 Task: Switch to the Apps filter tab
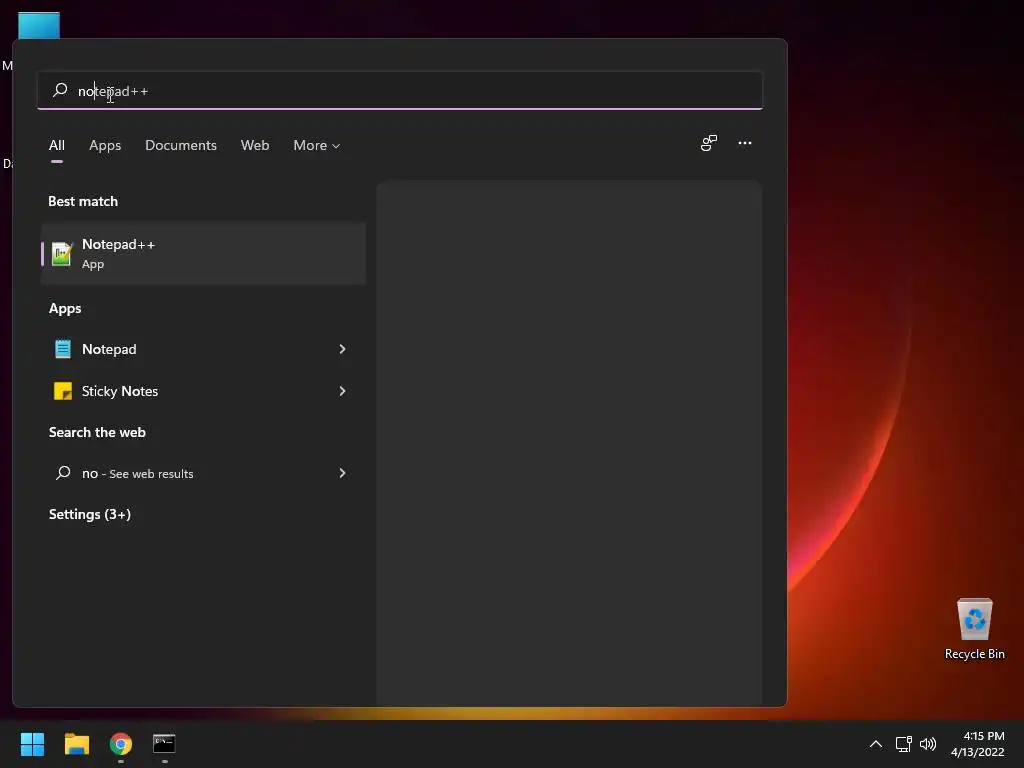pyautogui.click(x=105, y=146)
